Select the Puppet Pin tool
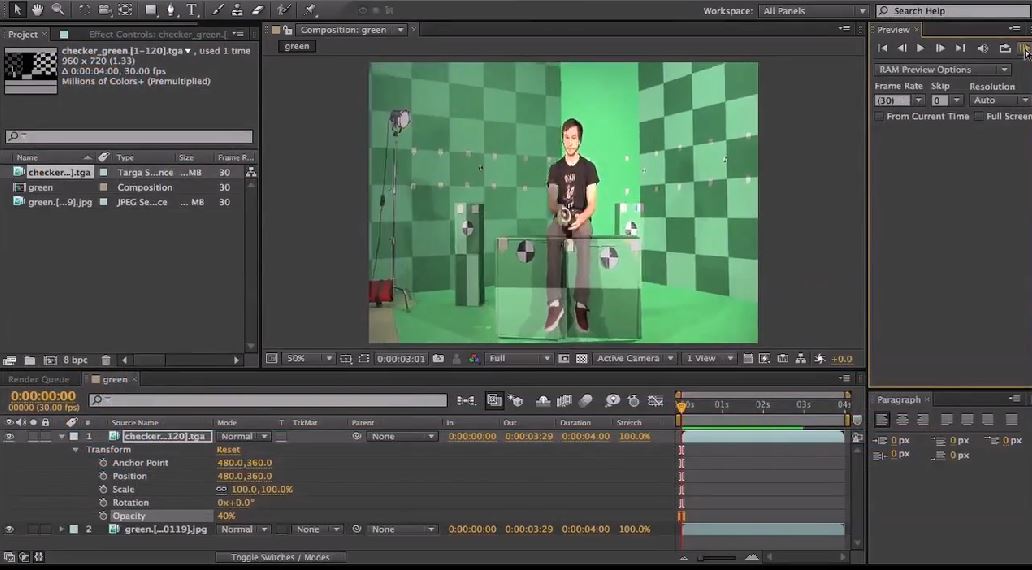Screen dimensions: 1032x570 pos(311,10)
